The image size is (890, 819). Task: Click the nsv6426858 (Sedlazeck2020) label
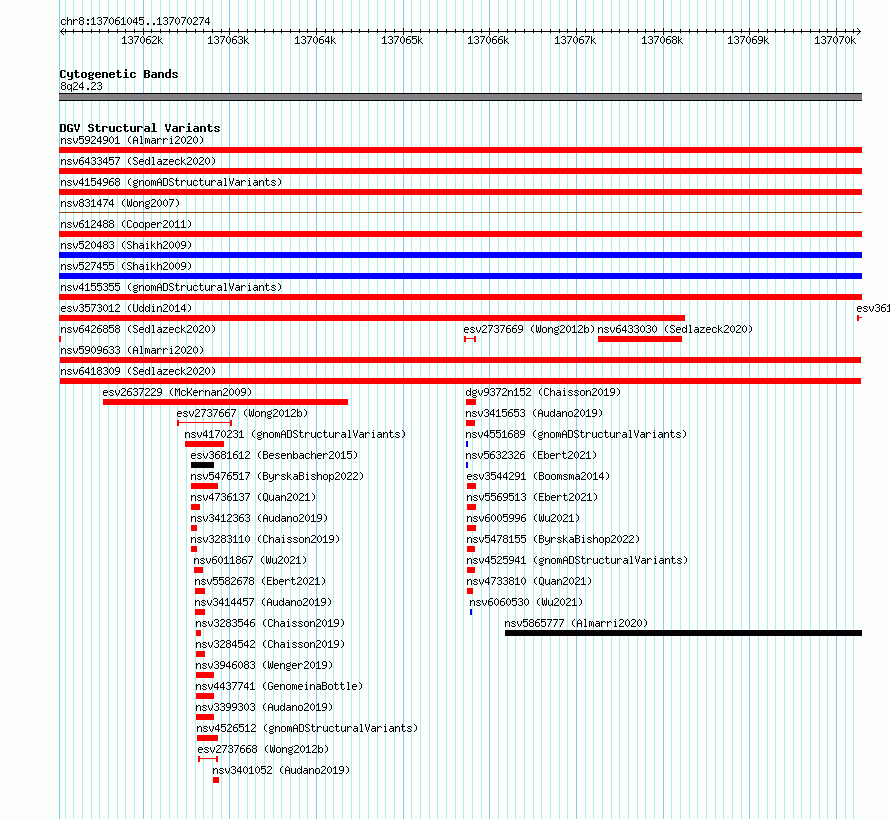coord(138,329)
